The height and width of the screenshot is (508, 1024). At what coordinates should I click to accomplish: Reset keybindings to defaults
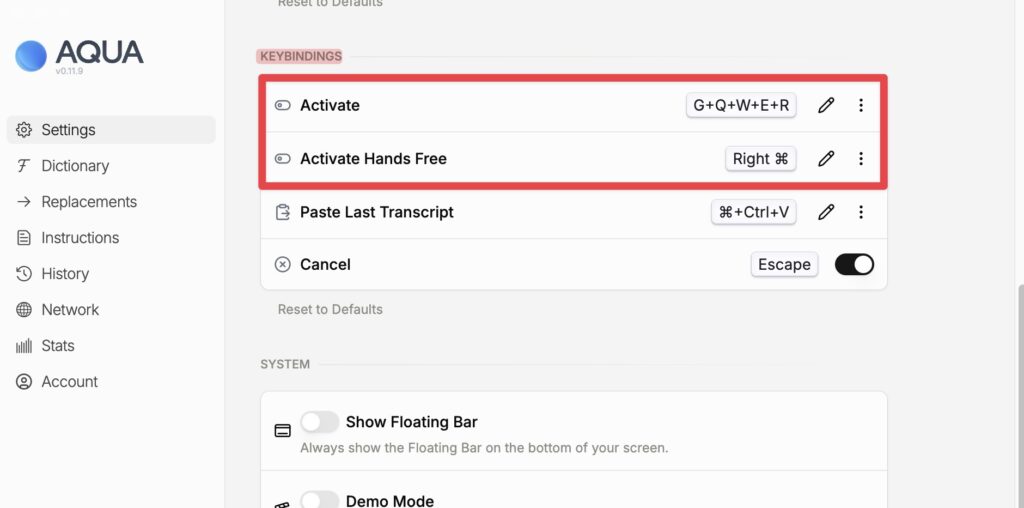coord(330,309)
